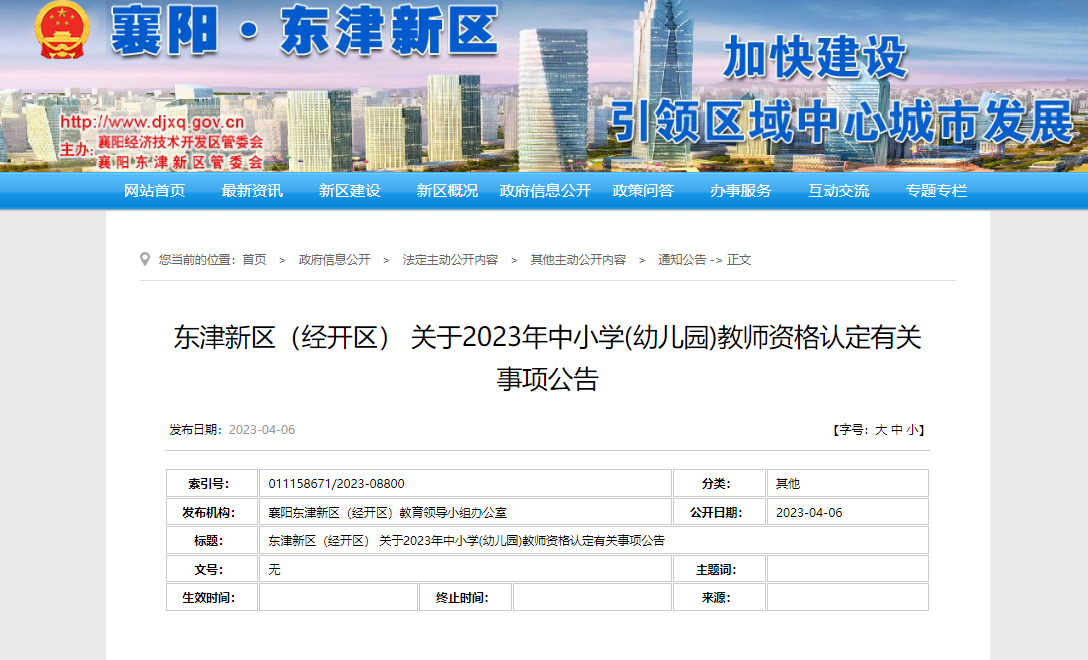The image size is (1088, 660).
Task: Open 其他主动公开内容 breadcrumb link
Action: pyautogui.click(x=578, y=260)
